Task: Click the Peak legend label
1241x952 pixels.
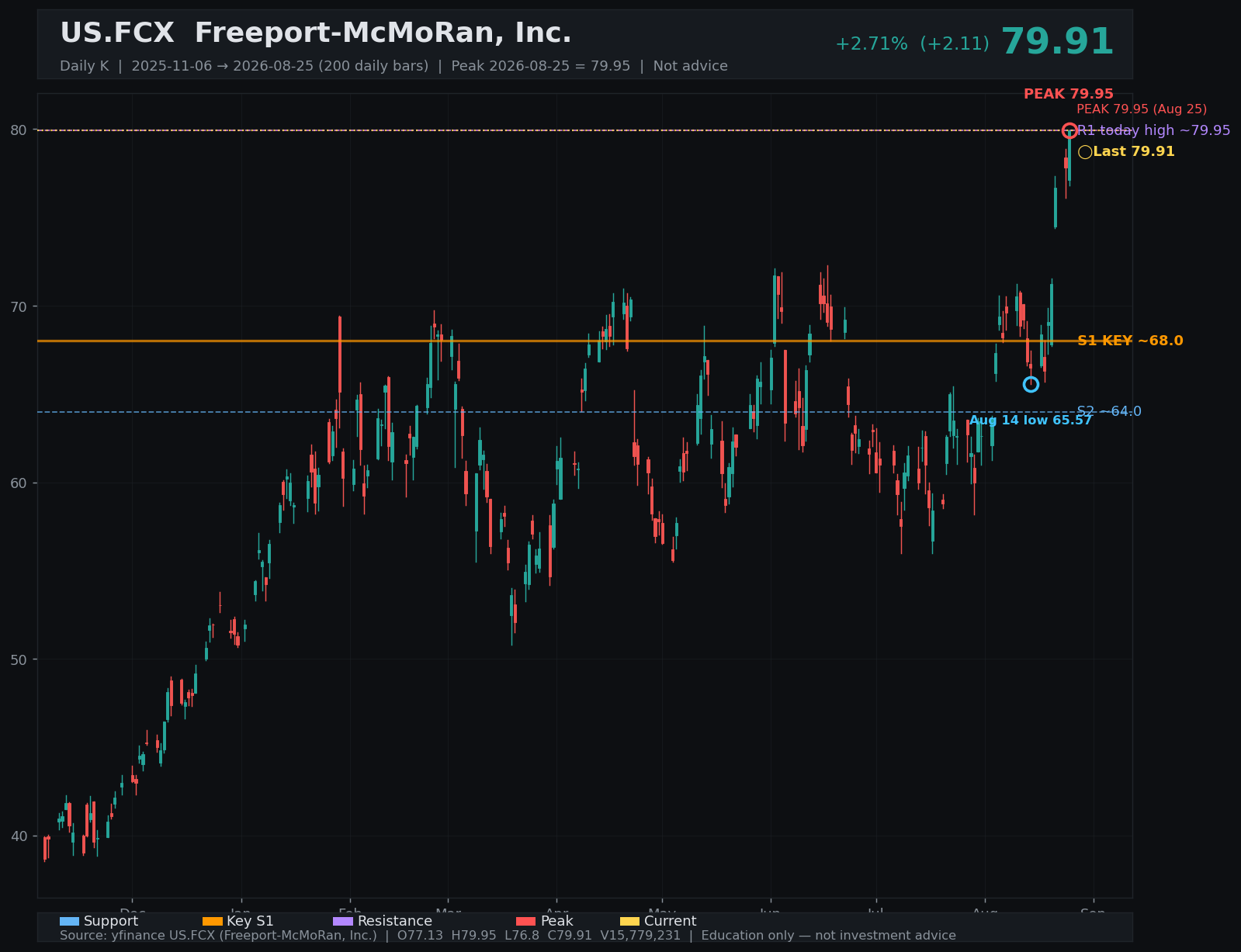Action: pyautogui.click(x=556, y=921)
